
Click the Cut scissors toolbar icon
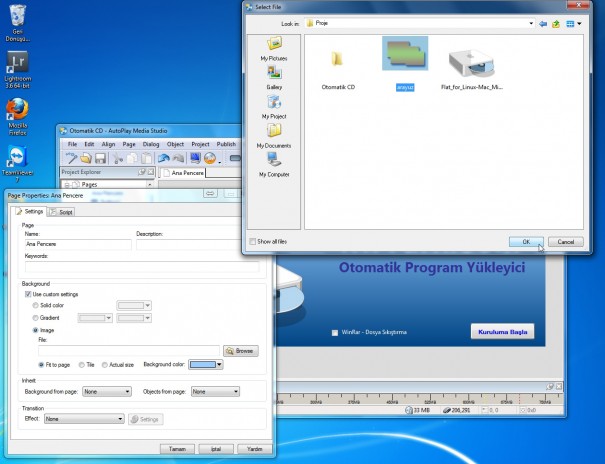(117, 158)
